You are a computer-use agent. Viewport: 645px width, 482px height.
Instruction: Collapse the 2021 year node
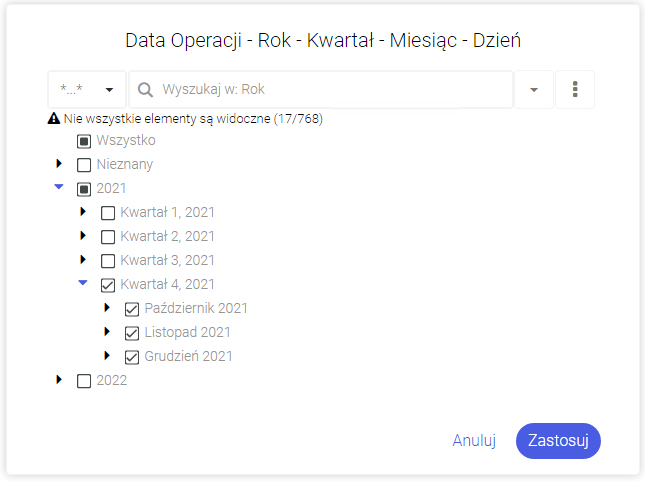[59, 187]
